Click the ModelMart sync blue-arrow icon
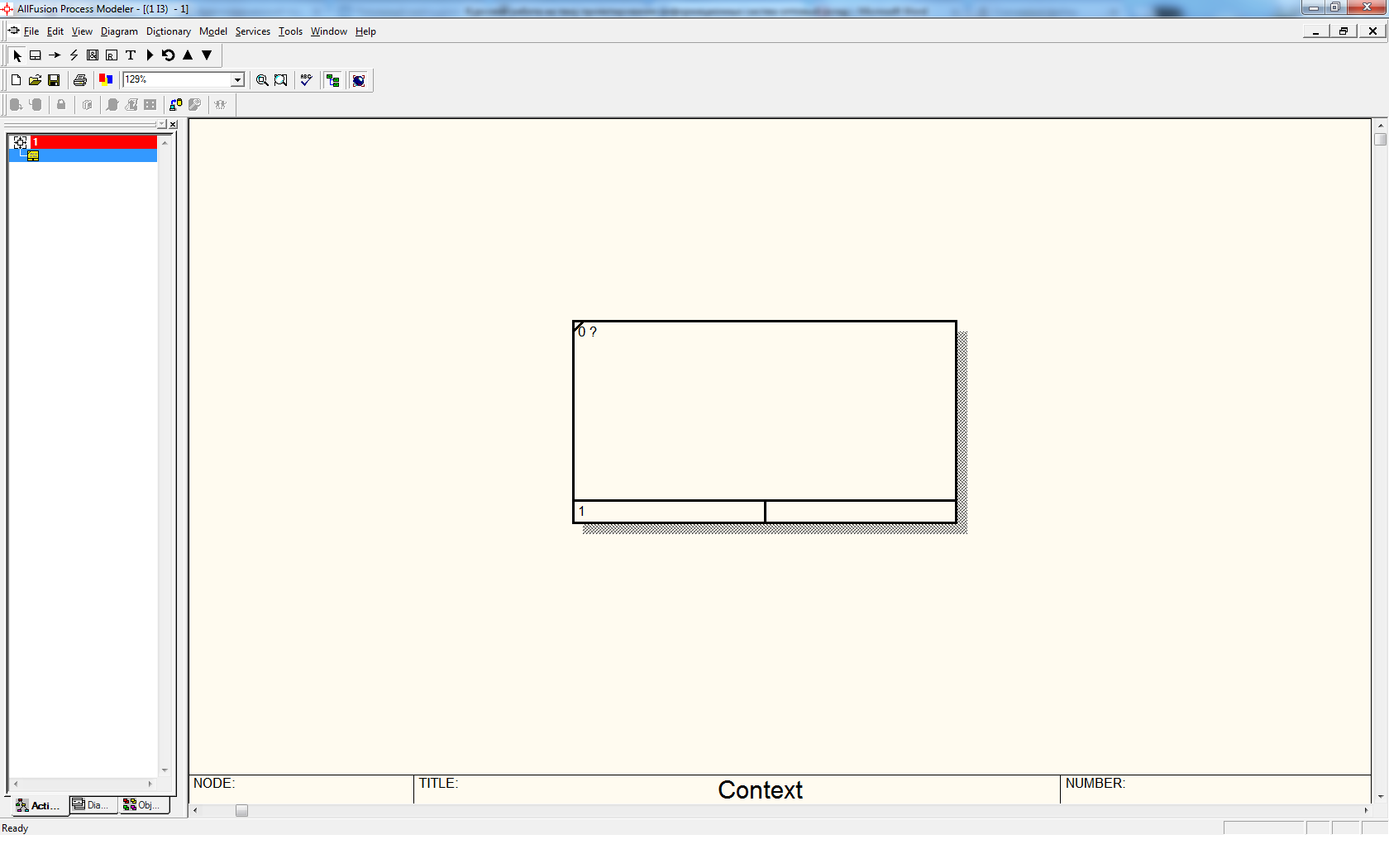1389x868 pixels. [175, 105]
